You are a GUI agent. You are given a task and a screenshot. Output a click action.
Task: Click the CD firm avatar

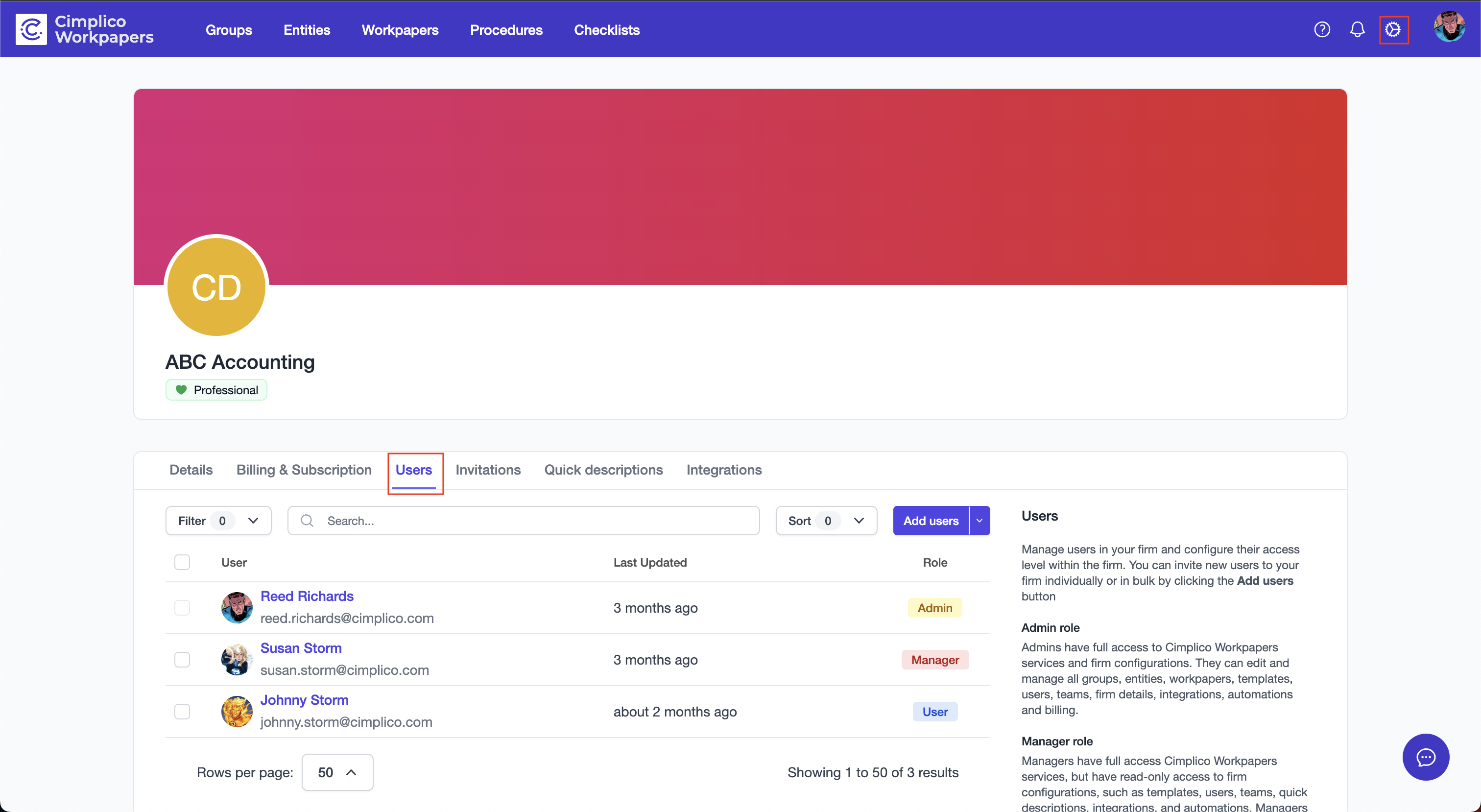[216, 287]
